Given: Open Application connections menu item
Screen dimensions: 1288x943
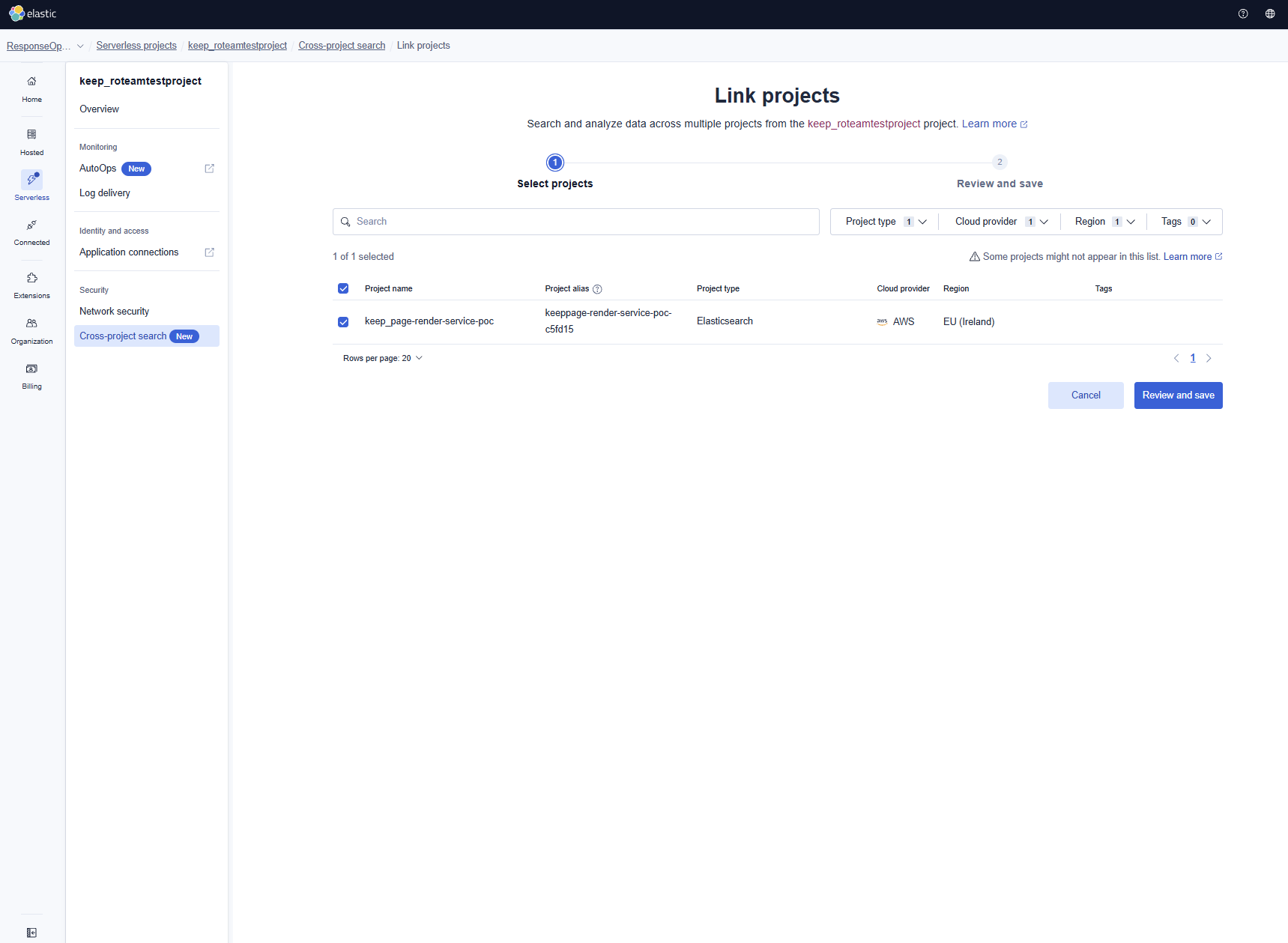Looking at the screenshot, I should coord(129,252).
